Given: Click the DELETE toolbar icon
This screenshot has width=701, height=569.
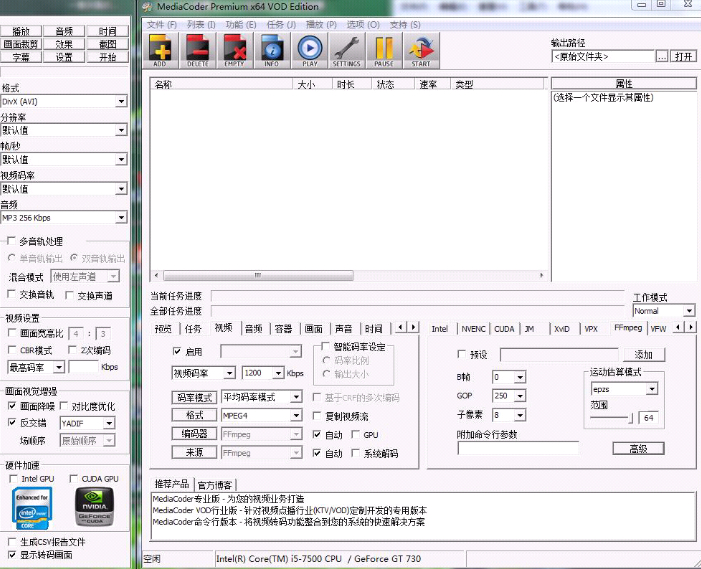Looking at the screenshot, I should (x=198, y=50).
